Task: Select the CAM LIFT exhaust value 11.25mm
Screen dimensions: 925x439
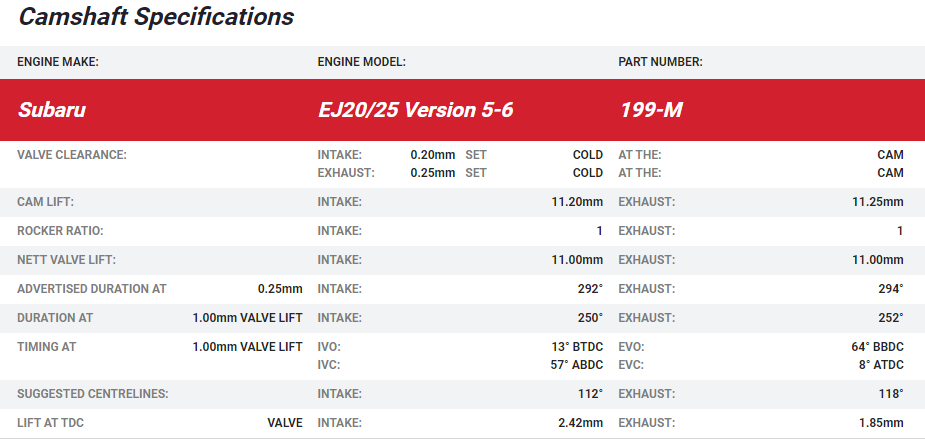Action: pyautogui.click(x=877, y=202)
